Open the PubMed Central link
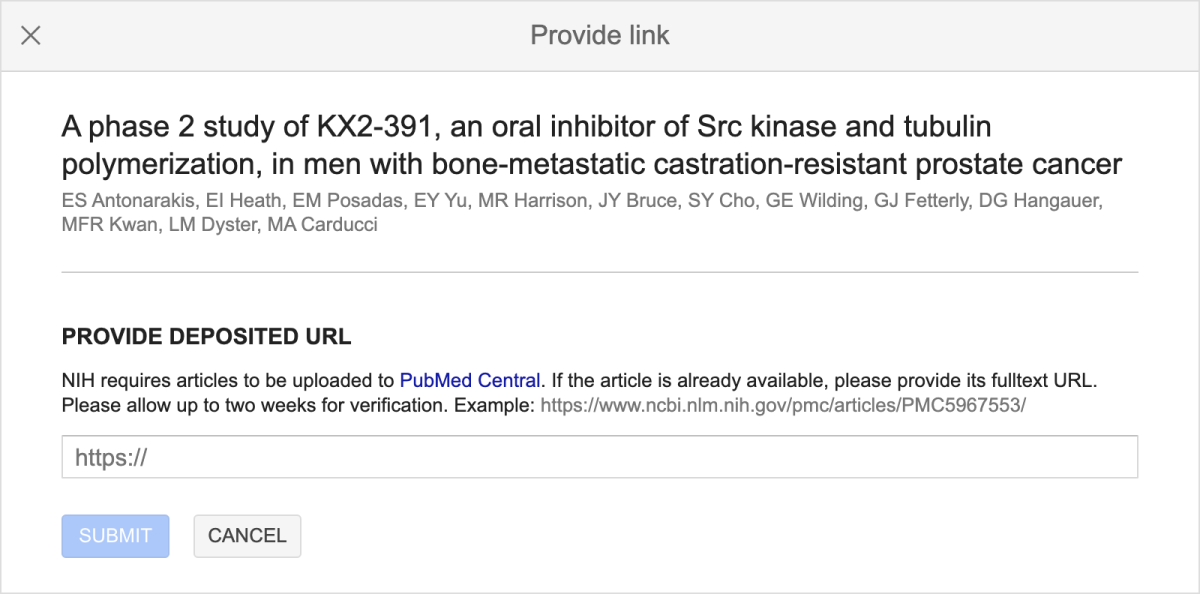Screen dimensions: 1200x595 pyautogui.click(x=470, y=381)
